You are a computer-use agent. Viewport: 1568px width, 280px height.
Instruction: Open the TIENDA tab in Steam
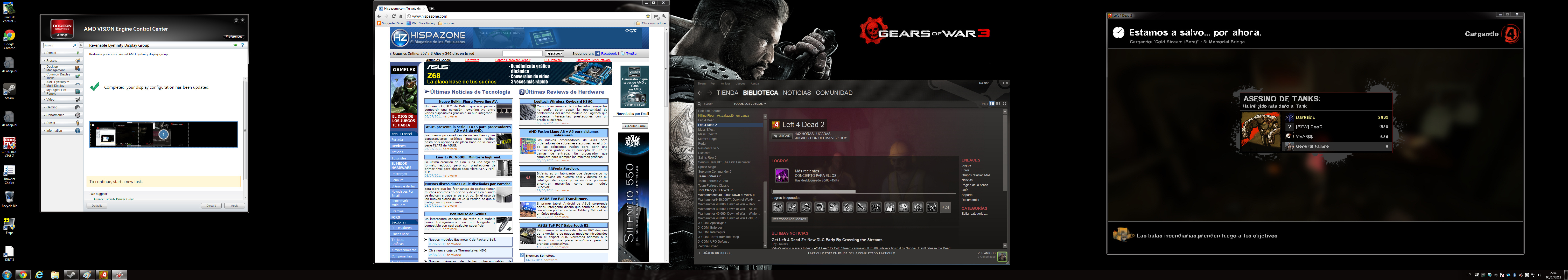[727, 93]
